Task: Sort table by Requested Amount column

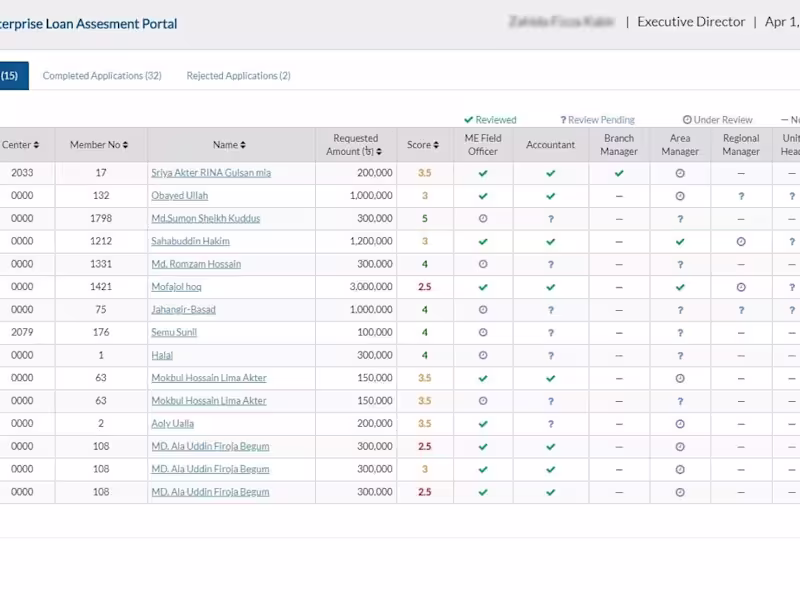Action: click(x=355, y=145)
